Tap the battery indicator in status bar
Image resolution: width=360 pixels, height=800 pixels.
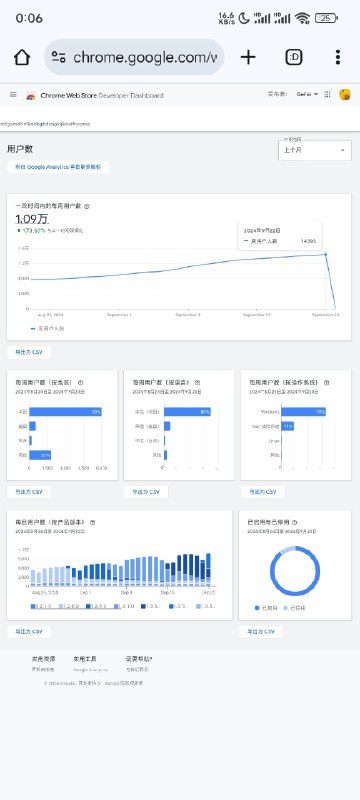point(326,18)
